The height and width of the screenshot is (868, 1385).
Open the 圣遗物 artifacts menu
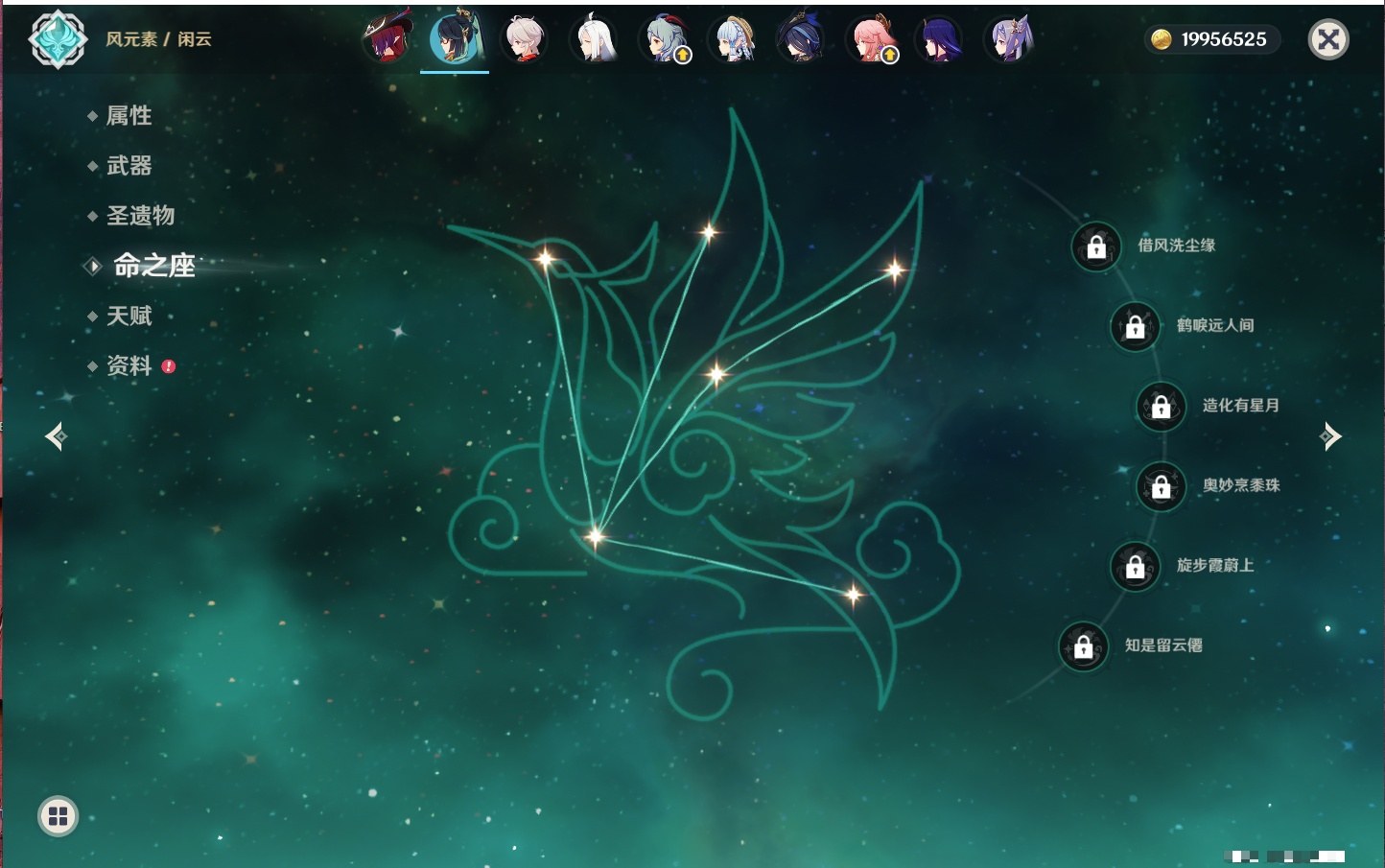[x=140, y=216]
